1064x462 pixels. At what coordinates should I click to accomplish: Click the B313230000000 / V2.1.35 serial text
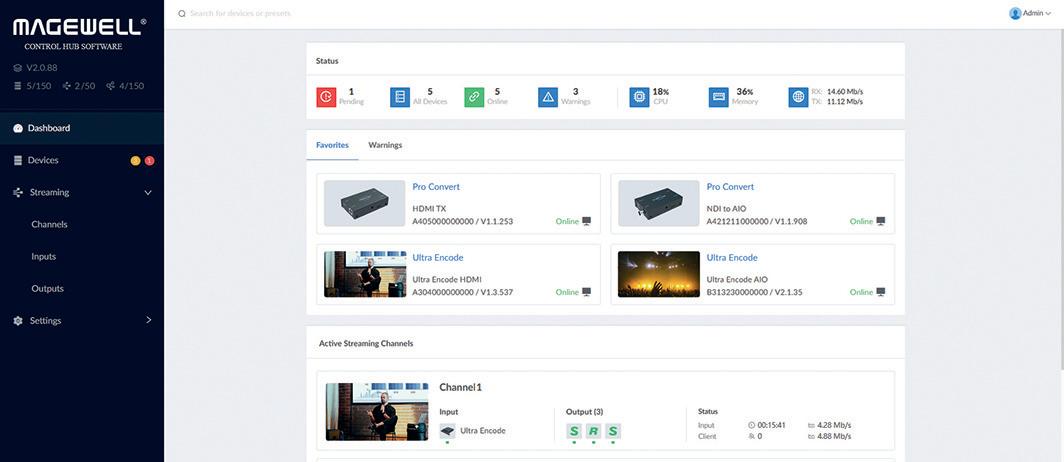[755, 292]
